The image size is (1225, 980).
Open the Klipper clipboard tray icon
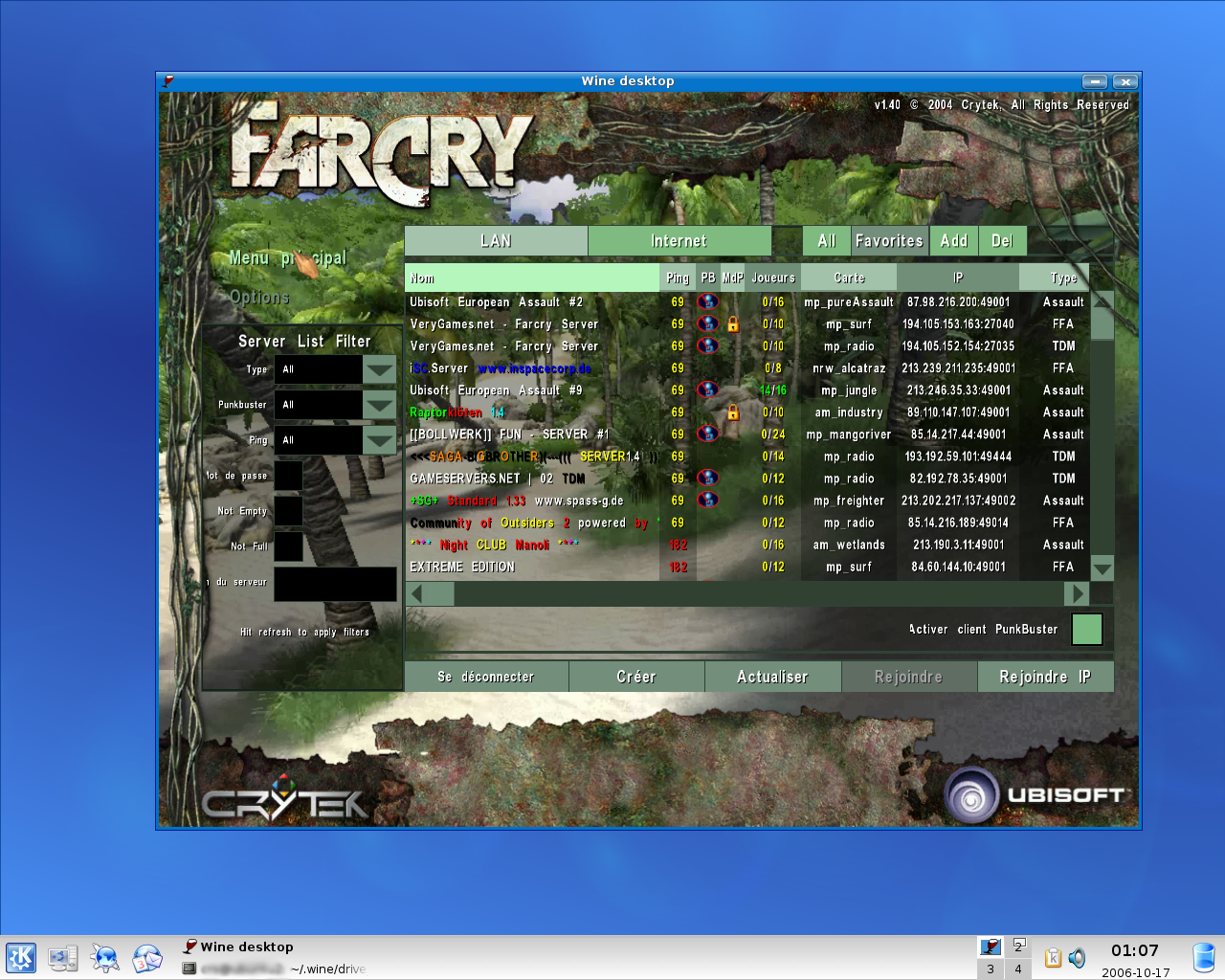pos(1054,957)
